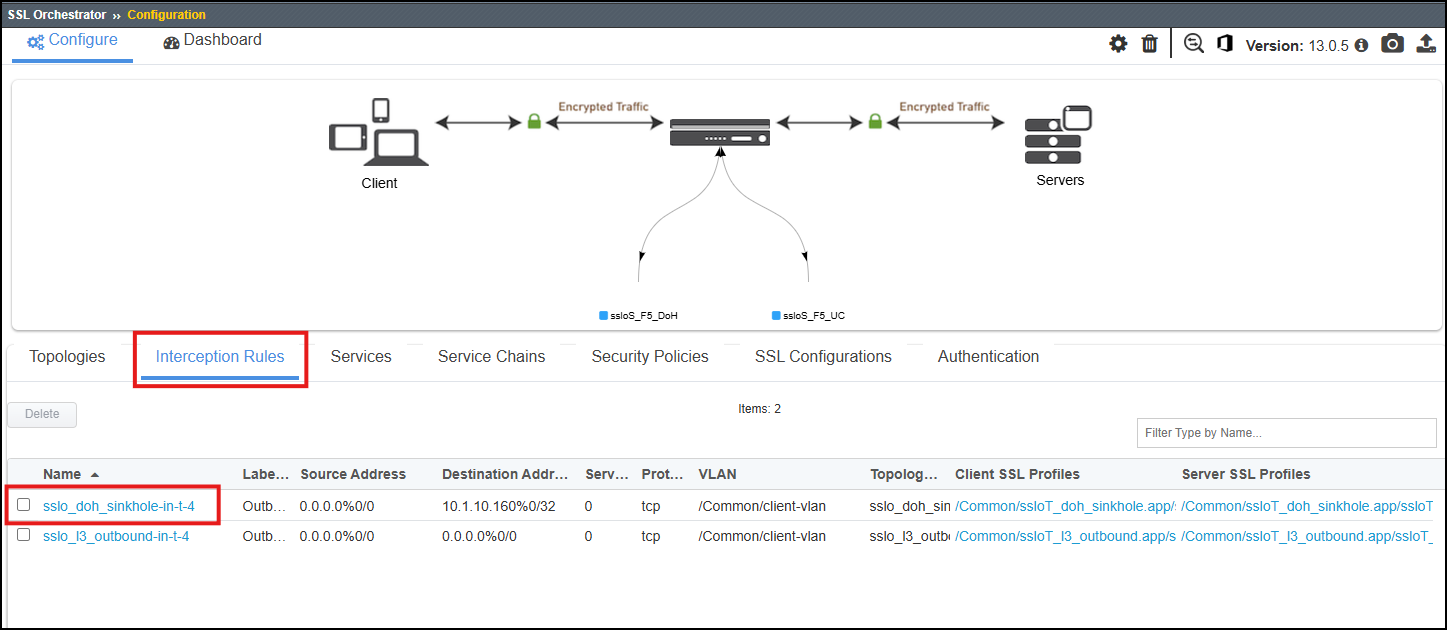Click destination address 10.1.10.160%0/32
Image resolution: width=1447 pixels, height=630 pixels.
(x=498, y=506)
